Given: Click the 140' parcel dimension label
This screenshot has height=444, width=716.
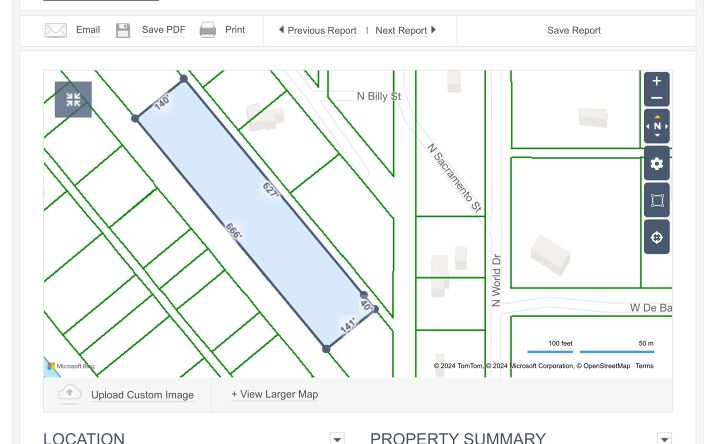Looking at the screenshot, I should (162, 102).
